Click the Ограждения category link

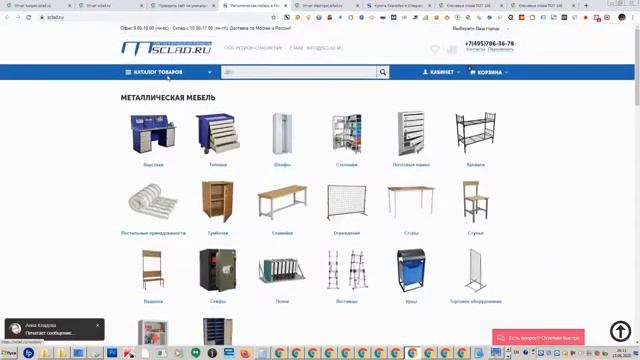(x=347, y=233)
